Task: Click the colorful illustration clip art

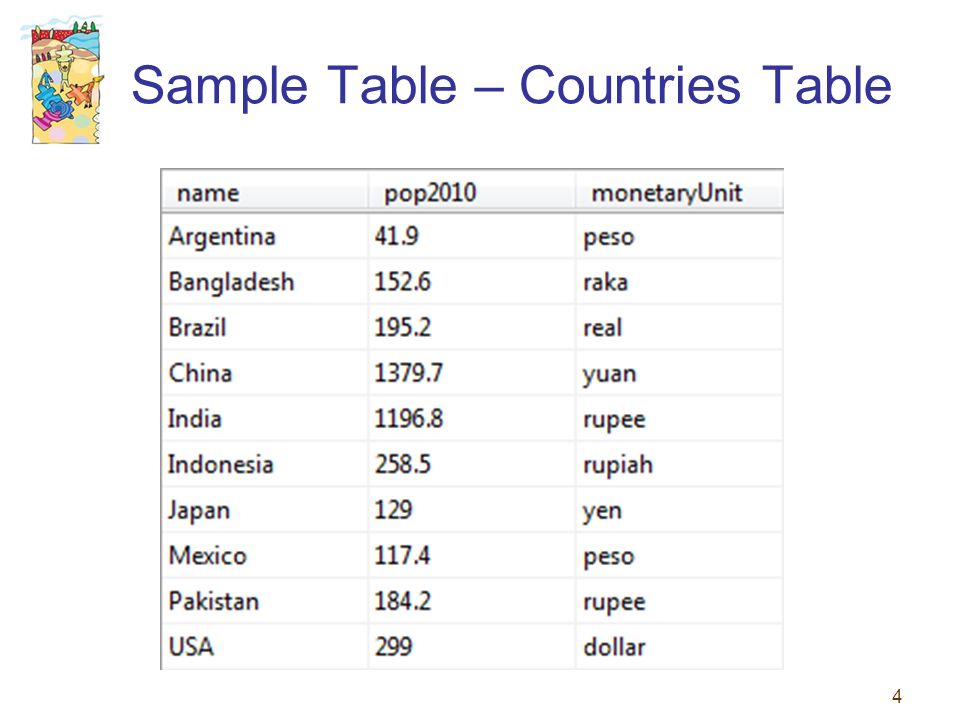Action: tap(62, 80)
